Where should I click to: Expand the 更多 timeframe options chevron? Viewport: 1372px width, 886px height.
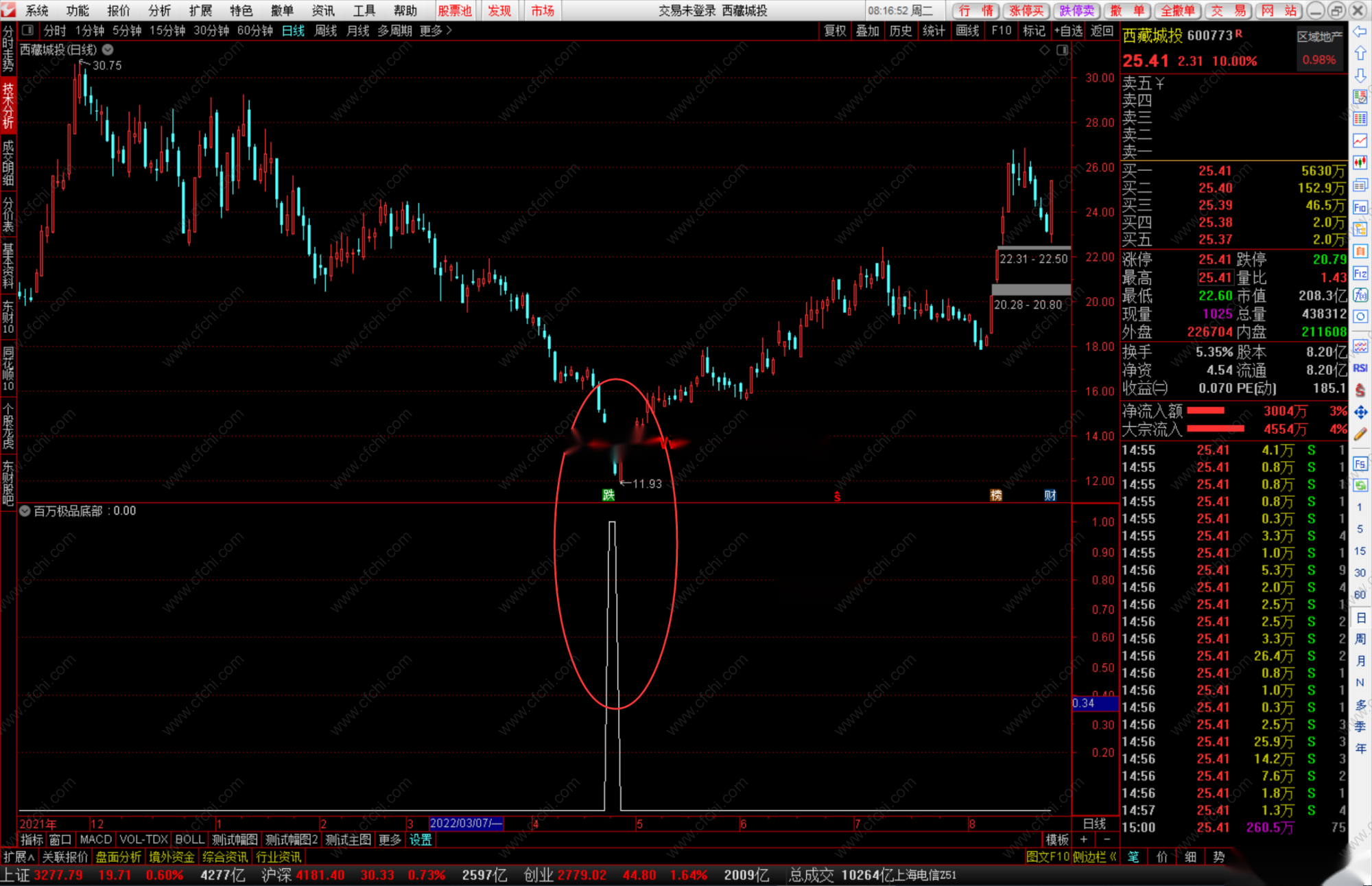(449, 30)
